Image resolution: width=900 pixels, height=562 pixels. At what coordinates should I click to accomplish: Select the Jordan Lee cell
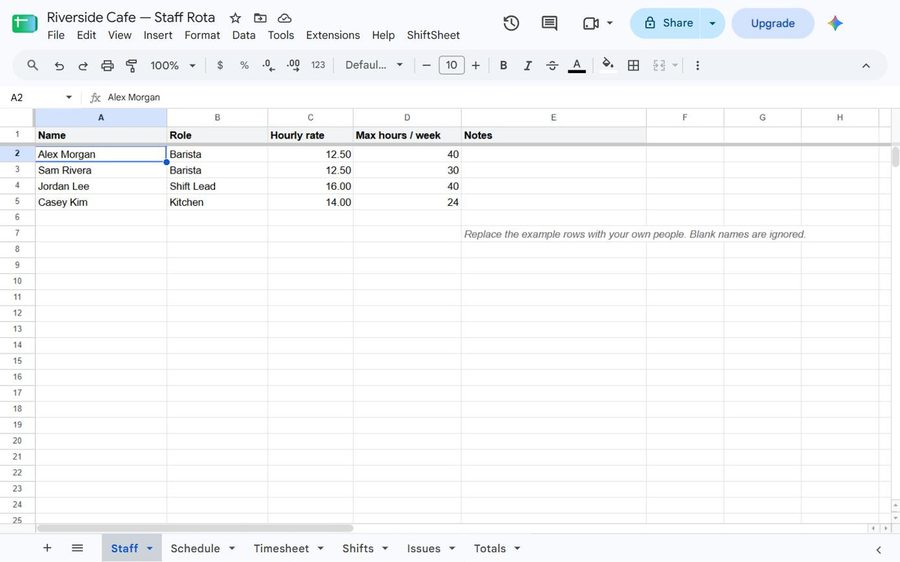[x=101, y=186]
